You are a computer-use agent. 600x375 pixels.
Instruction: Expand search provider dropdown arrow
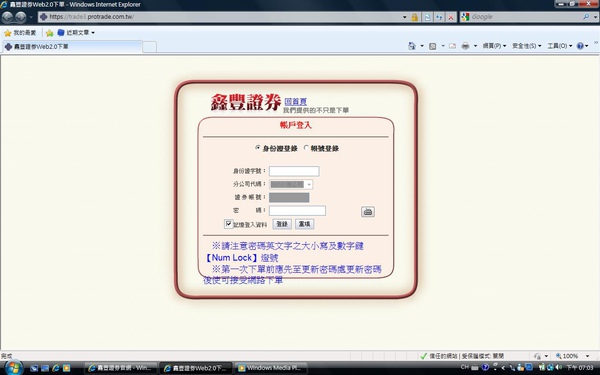pyautogui.click(x=595, y=17)
